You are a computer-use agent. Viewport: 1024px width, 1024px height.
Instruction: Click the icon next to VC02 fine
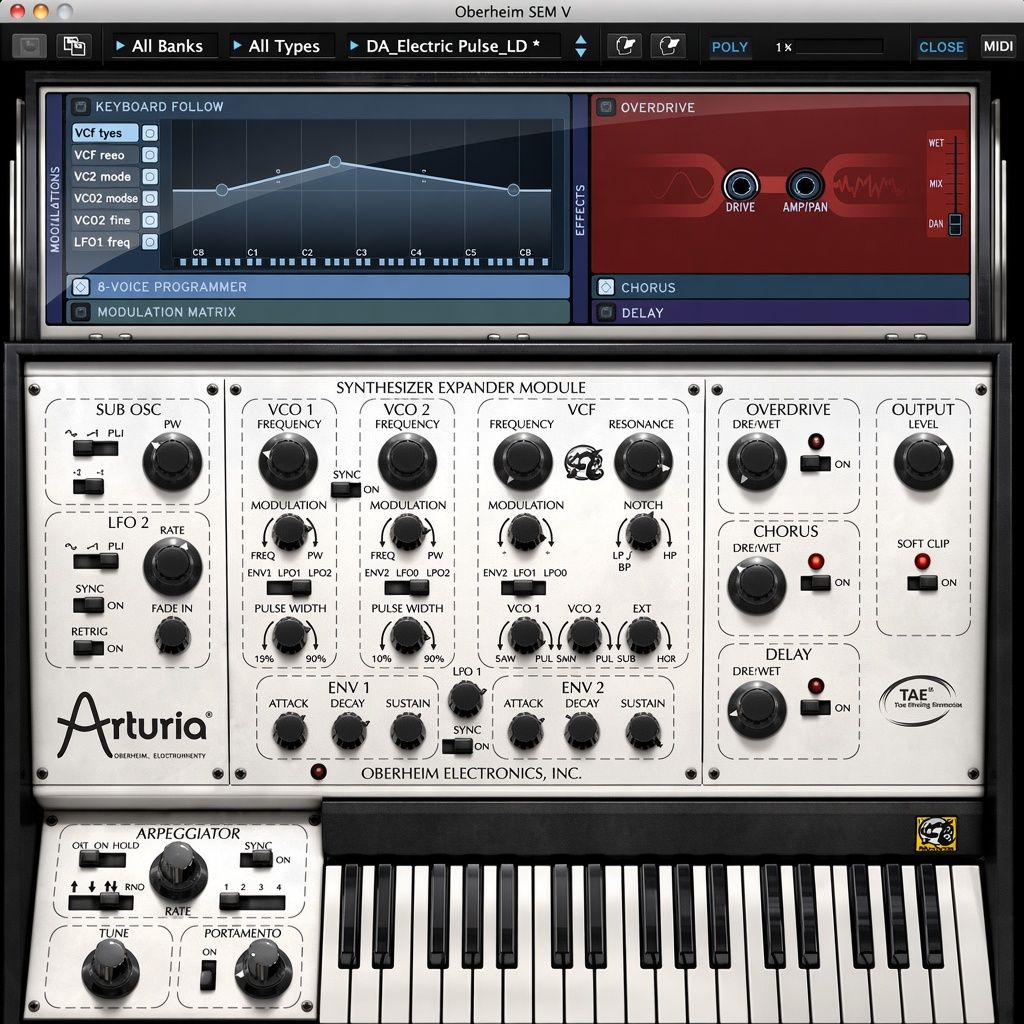150,220
